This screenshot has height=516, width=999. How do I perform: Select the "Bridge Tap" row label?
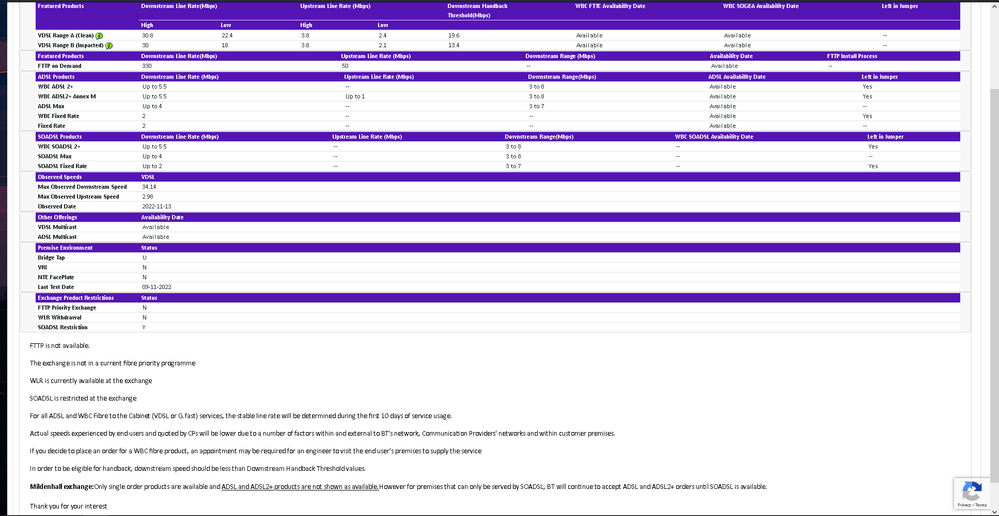coord(51,257)
